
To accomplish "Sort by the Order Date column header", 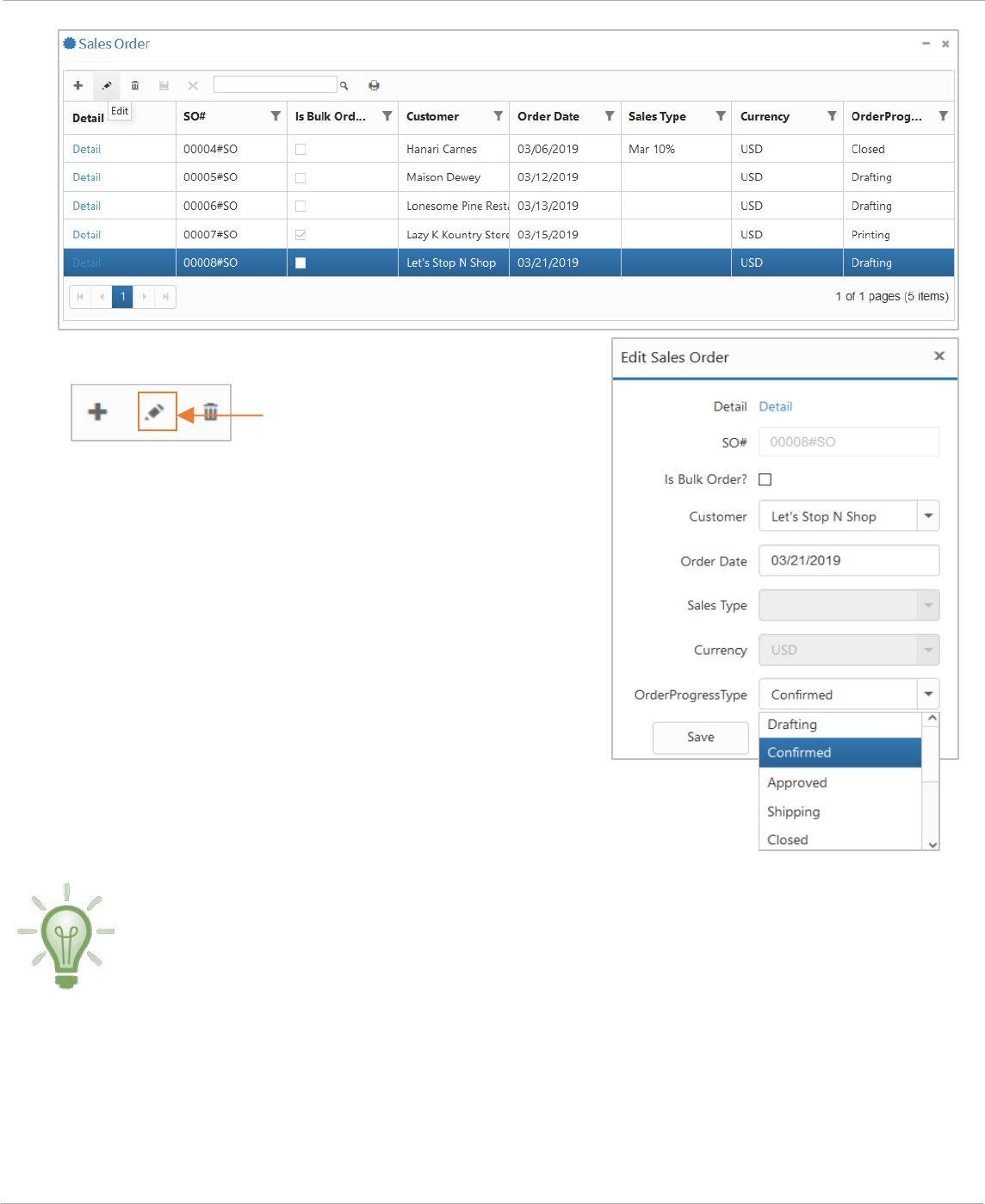I will (548, 116).
